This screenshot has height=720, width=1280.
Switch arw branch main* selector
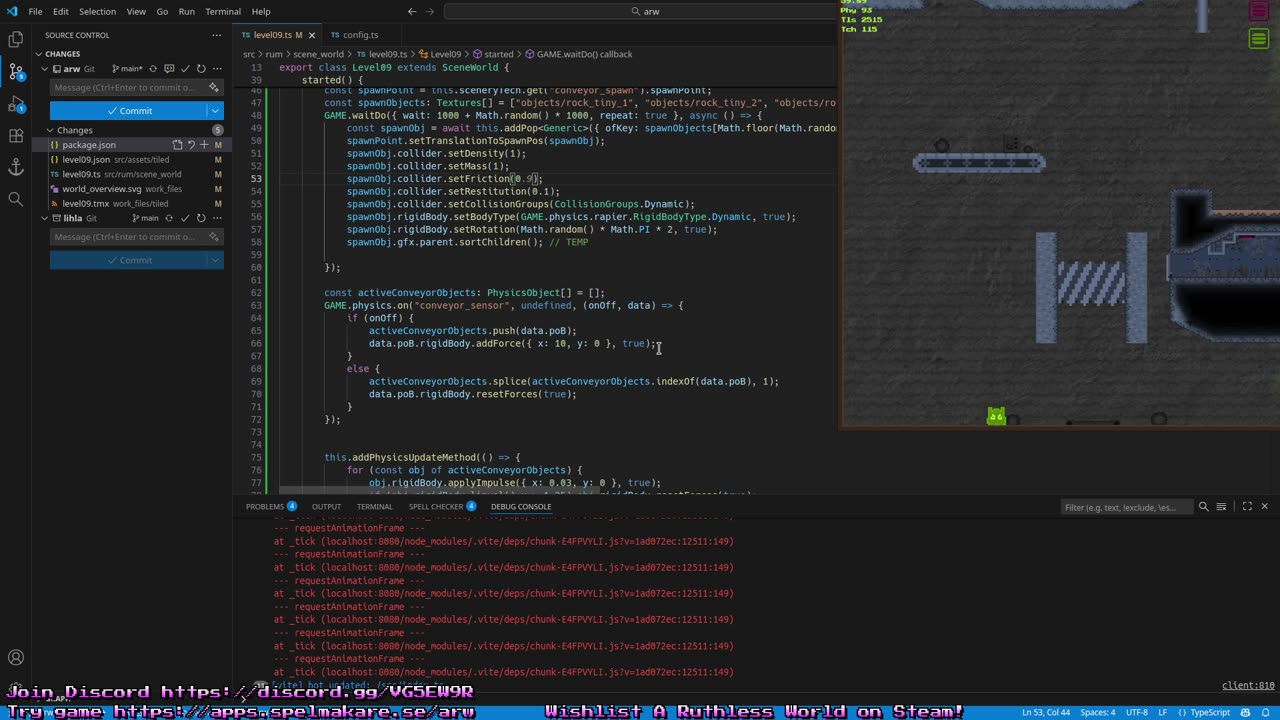pyautogui.click(x=128, y=69)
